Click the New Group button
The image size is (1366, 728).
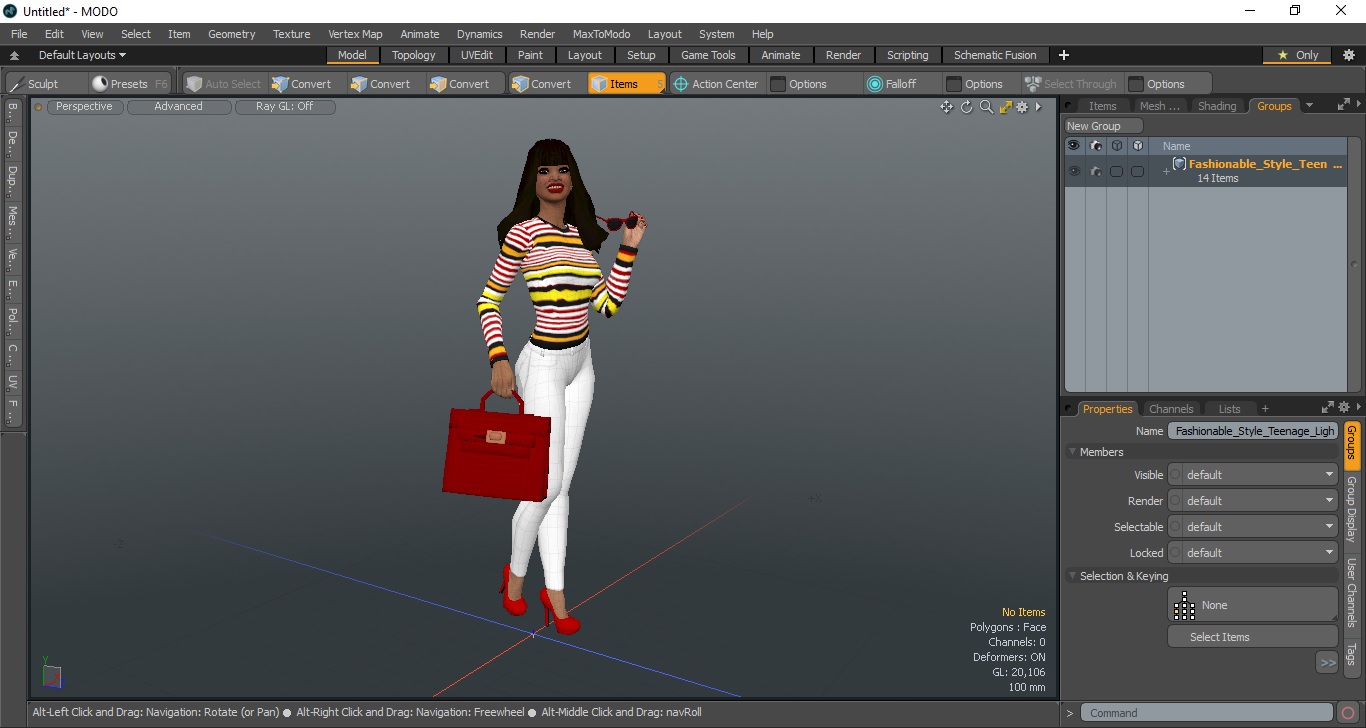pyautogui.click(x=1104, y=126)
